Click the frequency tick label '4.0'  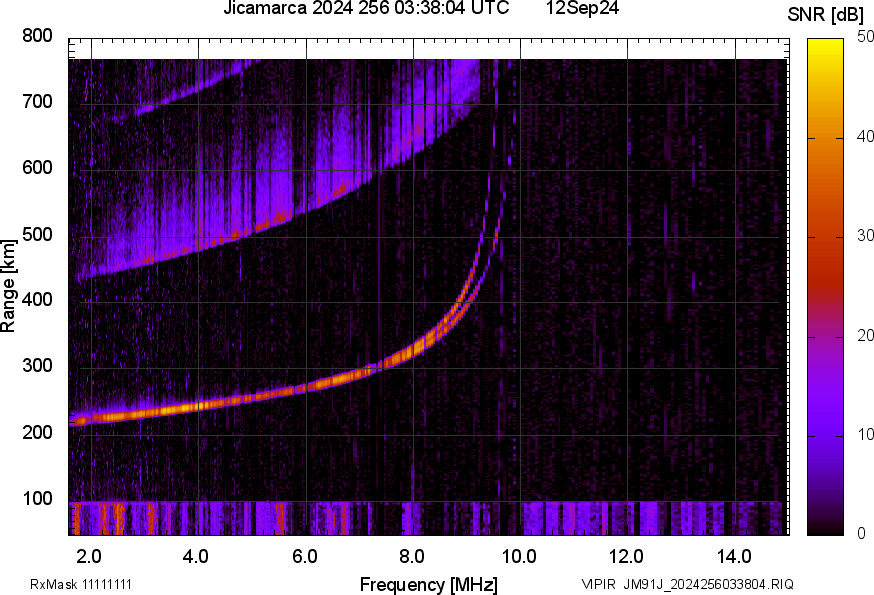[196, 556]
